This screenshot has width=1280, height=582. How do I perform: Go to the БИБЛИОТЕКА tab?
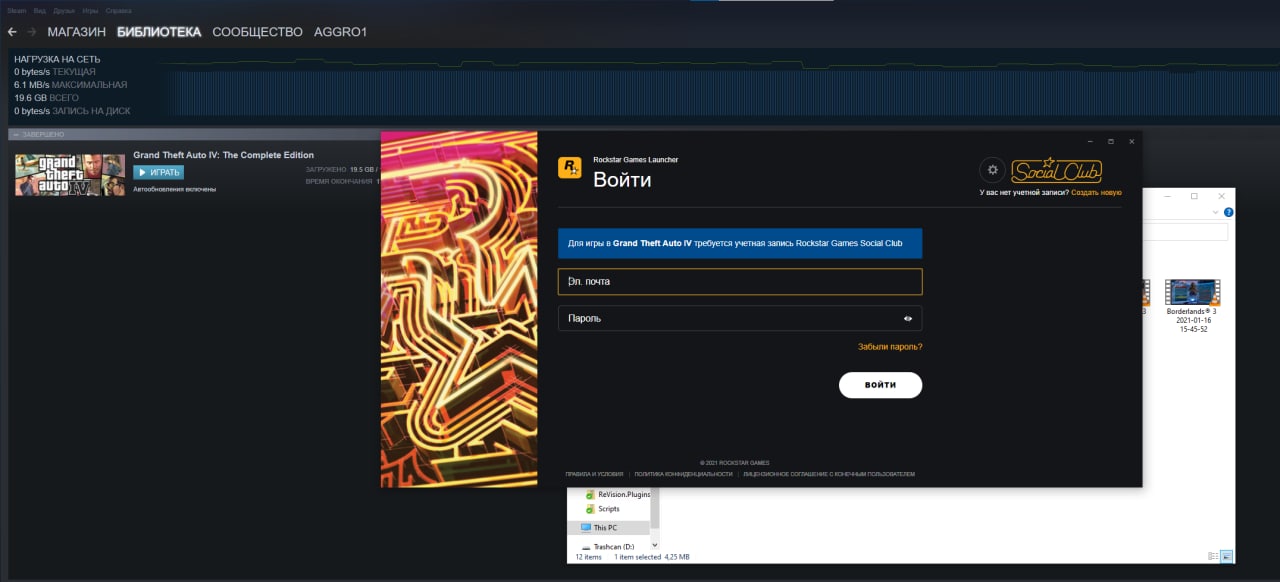click(x=159, y=32)
